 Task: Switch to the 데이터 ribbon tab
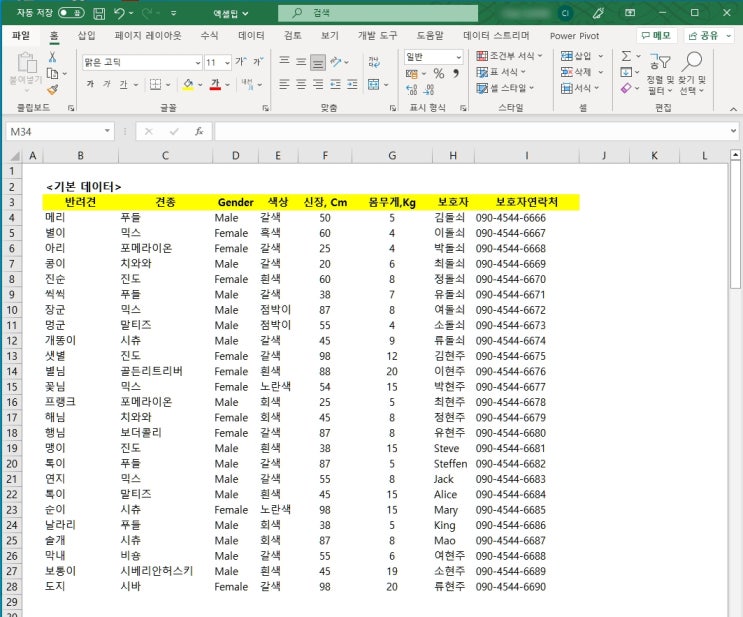click(251, 36)
